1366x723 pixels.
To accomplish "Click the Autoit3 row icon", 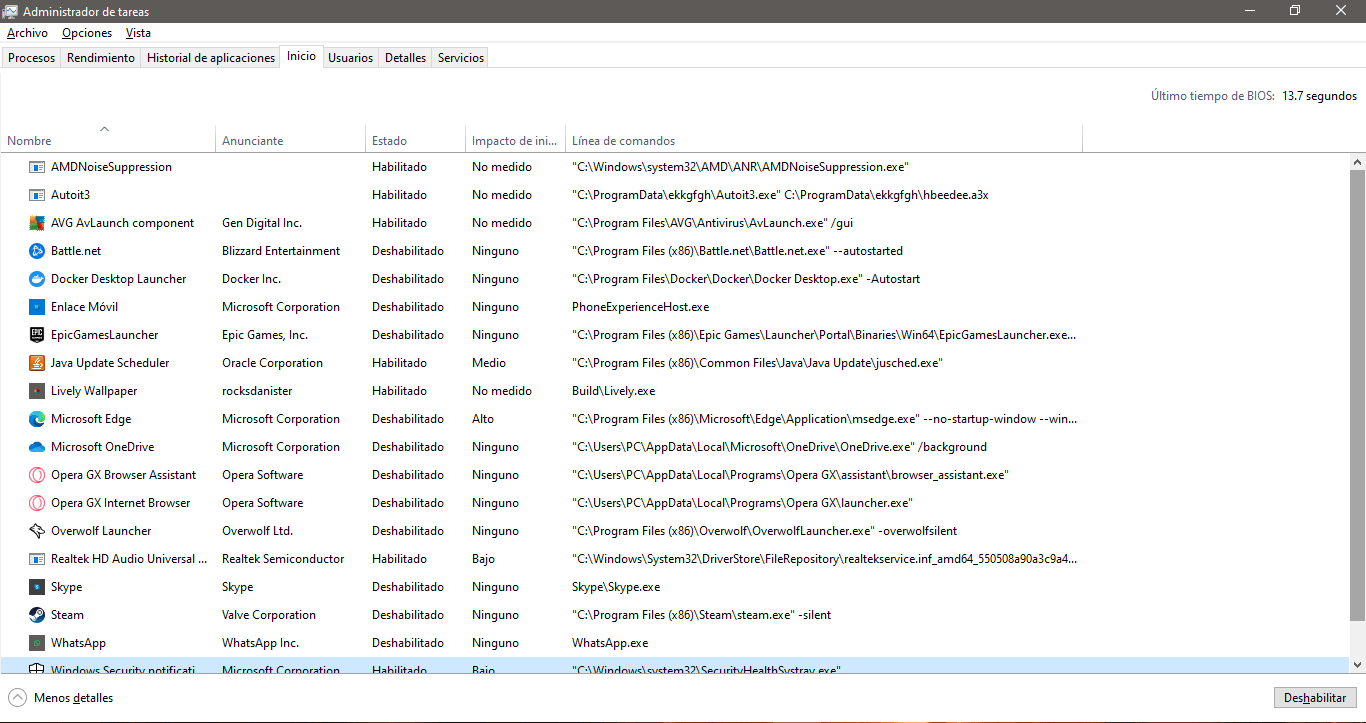I will tap(37, 195).
